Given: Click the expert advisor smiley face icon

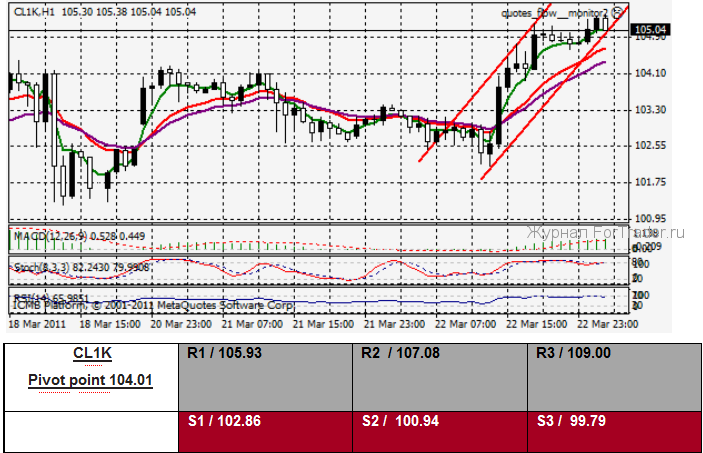Looking at the screenshot, I should [x=617, y=13].
